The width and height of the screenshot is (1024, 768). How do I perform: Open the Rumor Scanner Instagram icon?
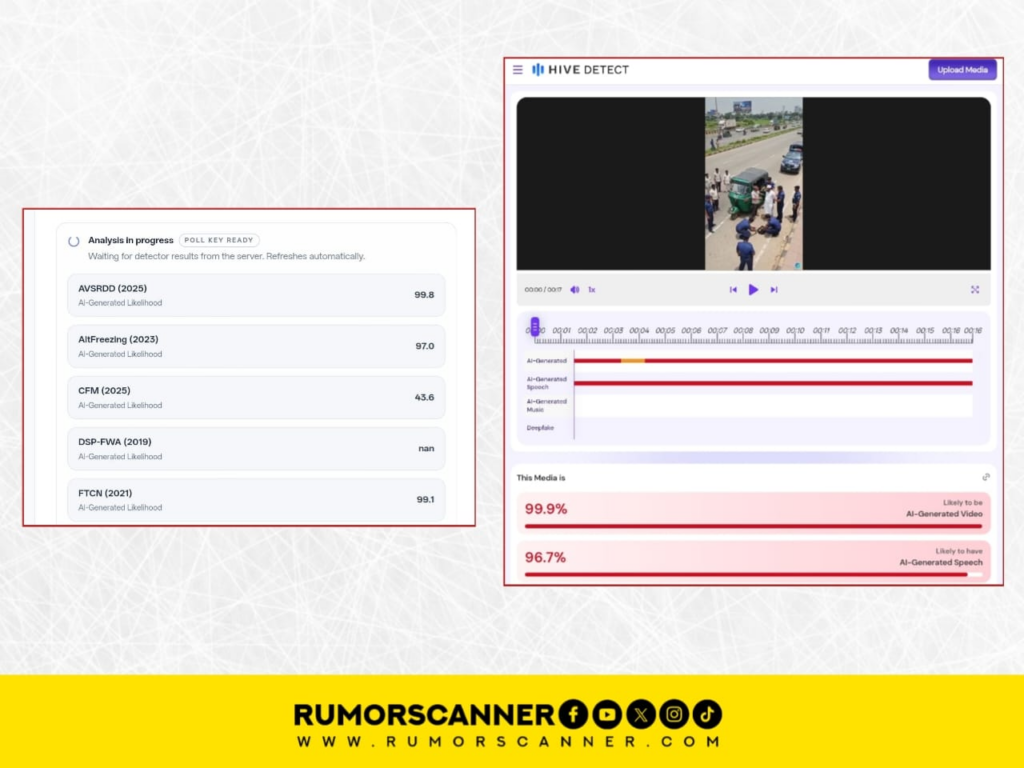pos(674,714)
